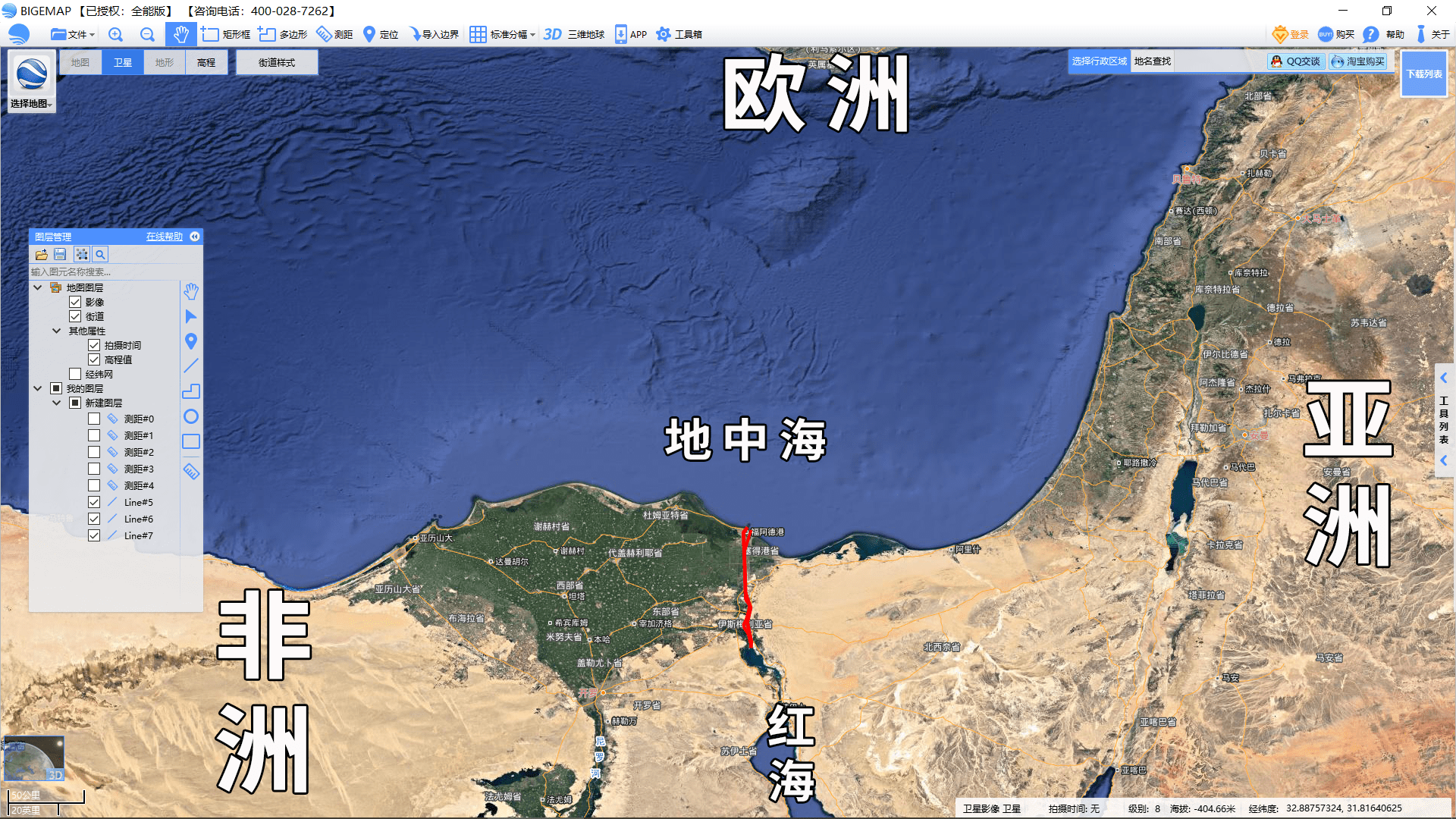
Task: Open the APP download icon
Action: [630, 34]
